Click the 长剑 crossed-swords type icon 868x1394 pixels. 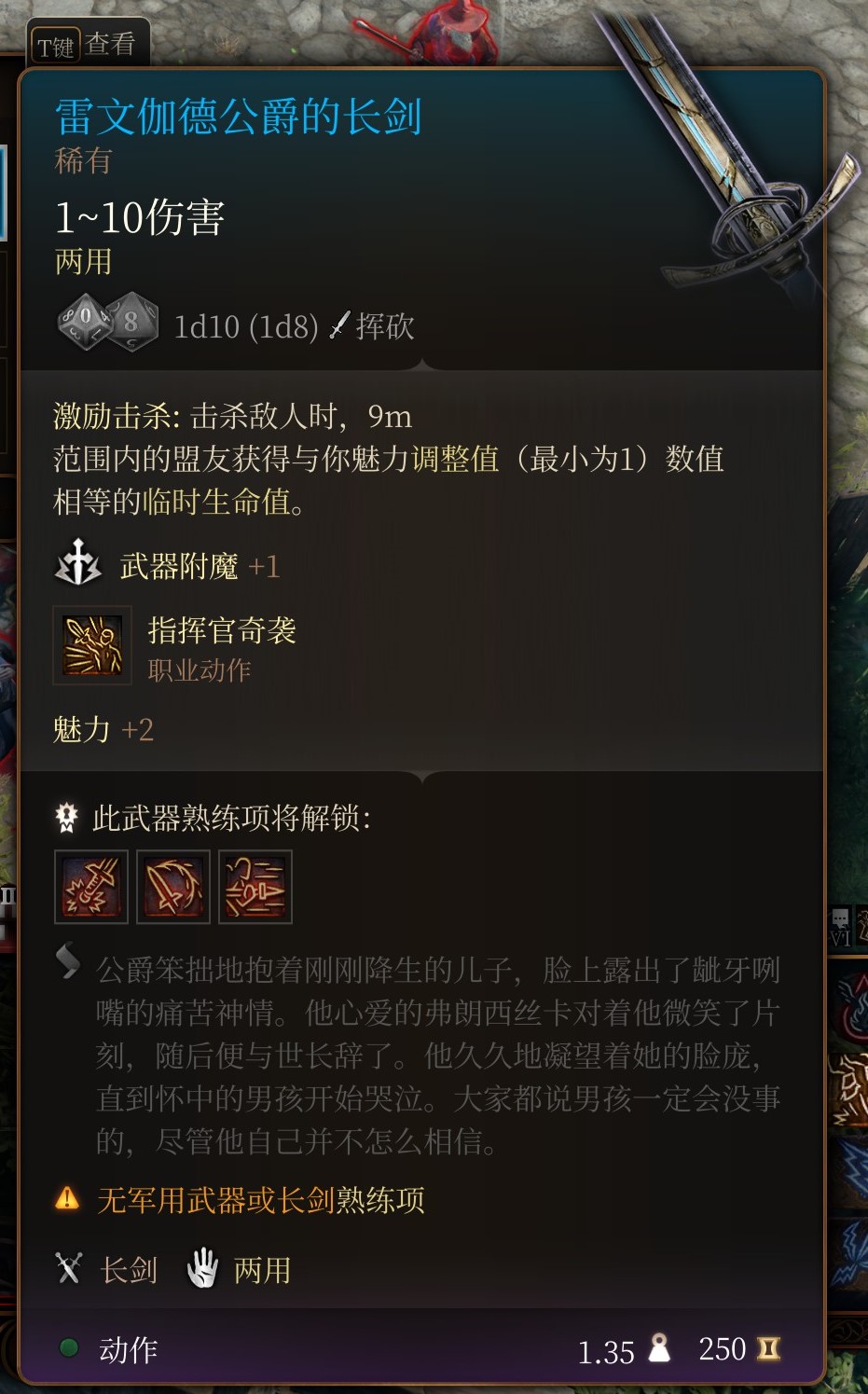point(69,1268)
